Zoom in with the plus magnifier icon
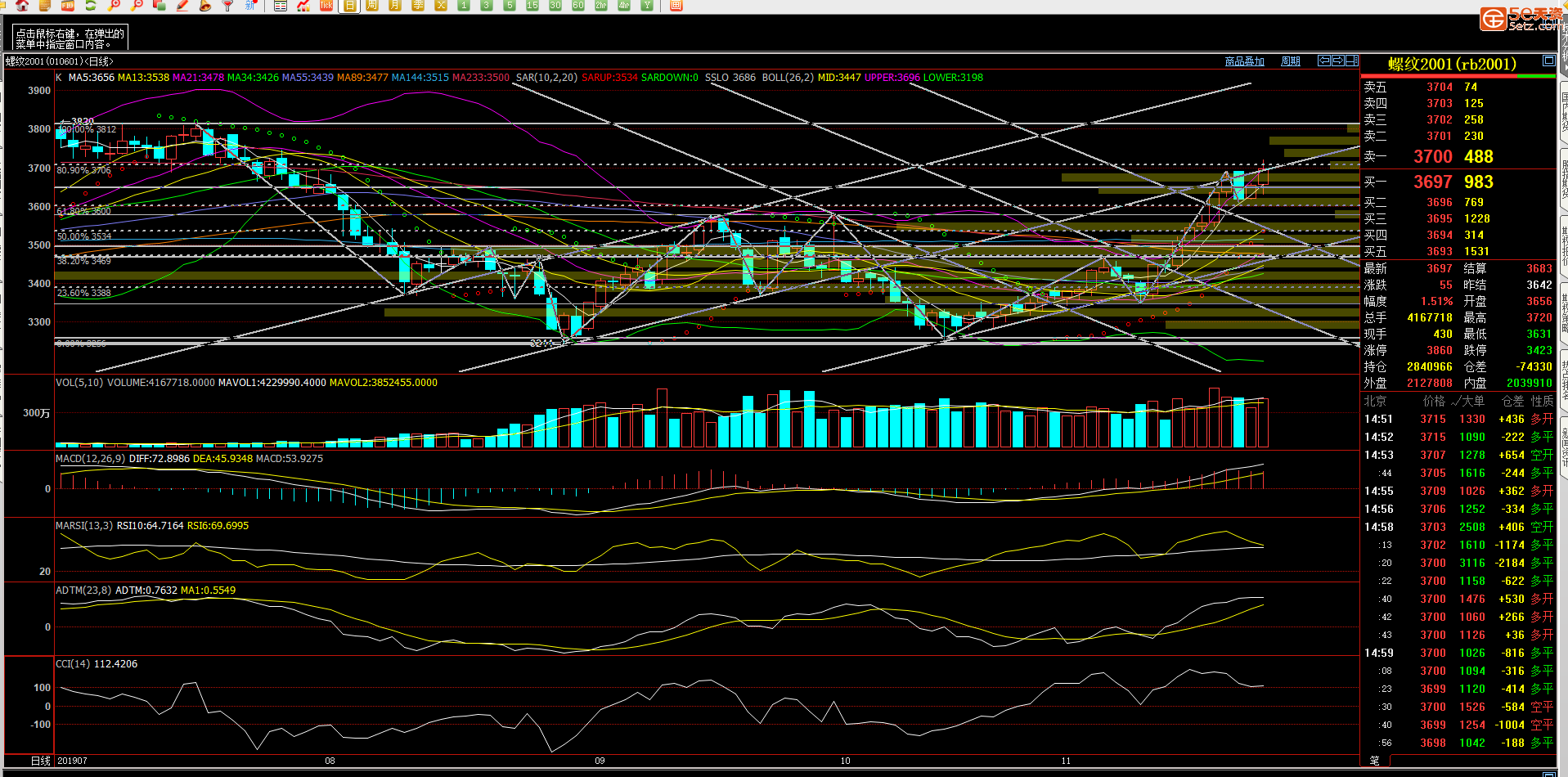1568x777 pixels. click(x=114, y=5)
